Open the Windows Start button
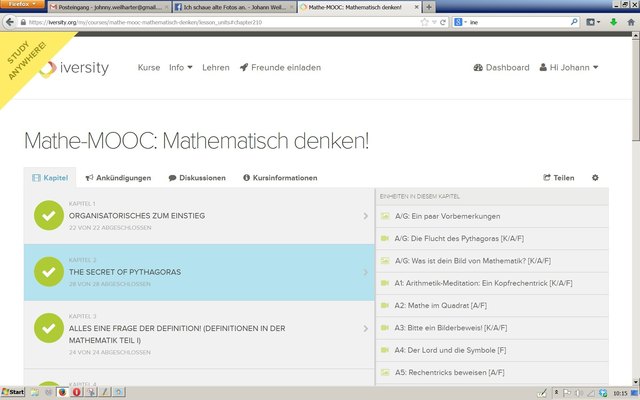640x400 pixels. click(13, 393)
